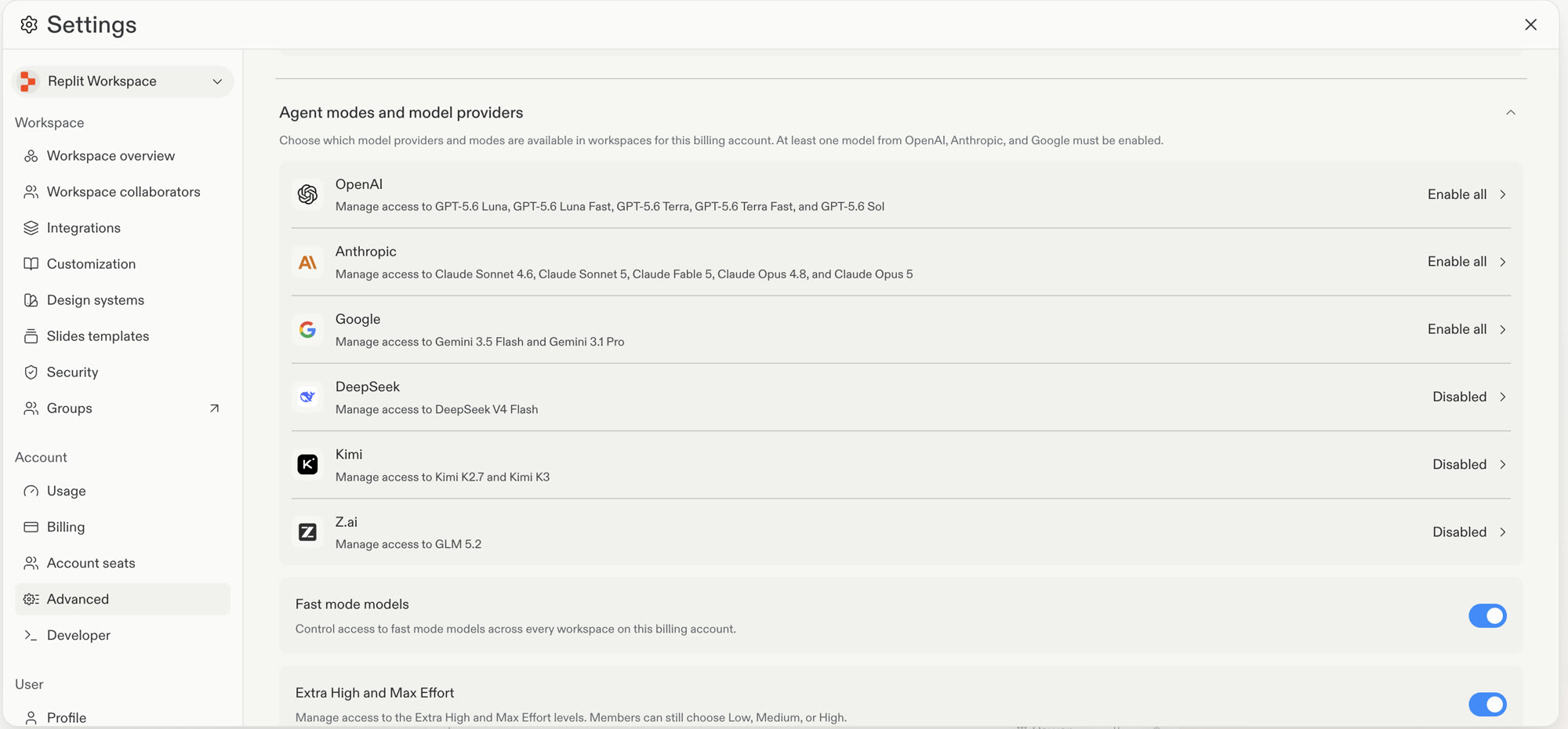The height and width of the screenshot is (729, 1568).
Task: Expand the OpenAI row chevron
Action: (x=1503, y=194)
